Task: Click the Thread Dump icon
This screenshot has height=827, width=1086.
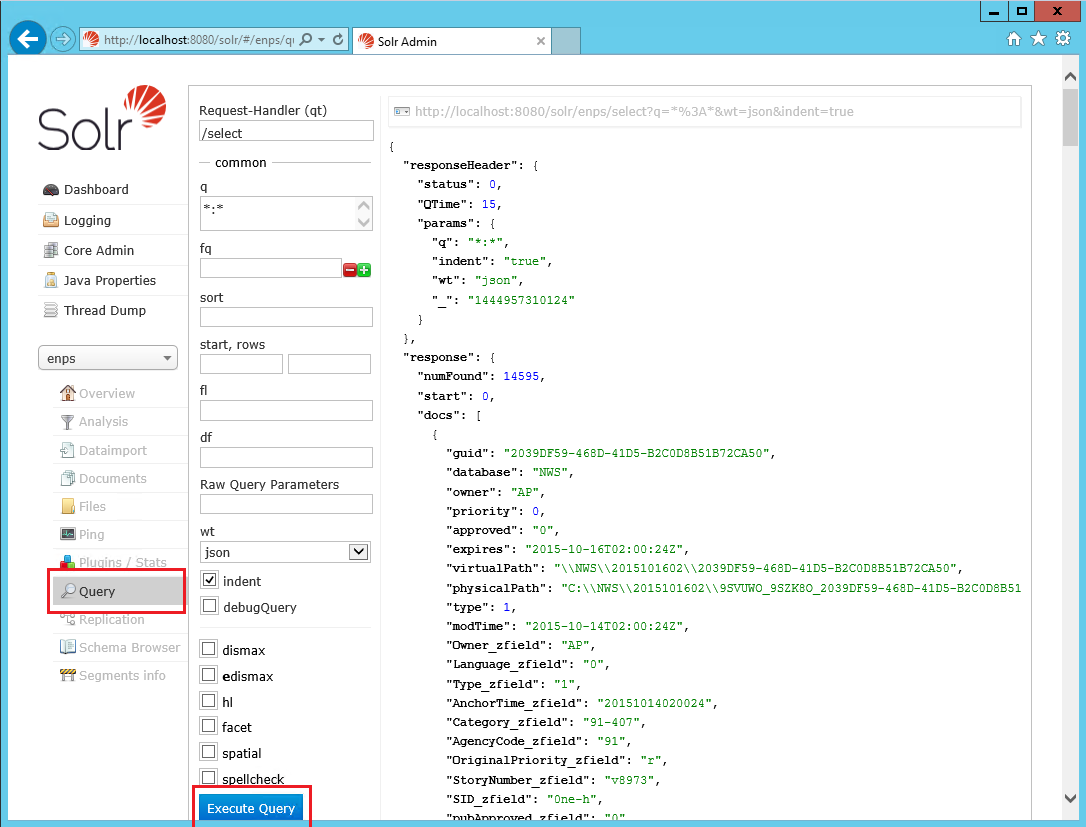Action: point(51,310)
